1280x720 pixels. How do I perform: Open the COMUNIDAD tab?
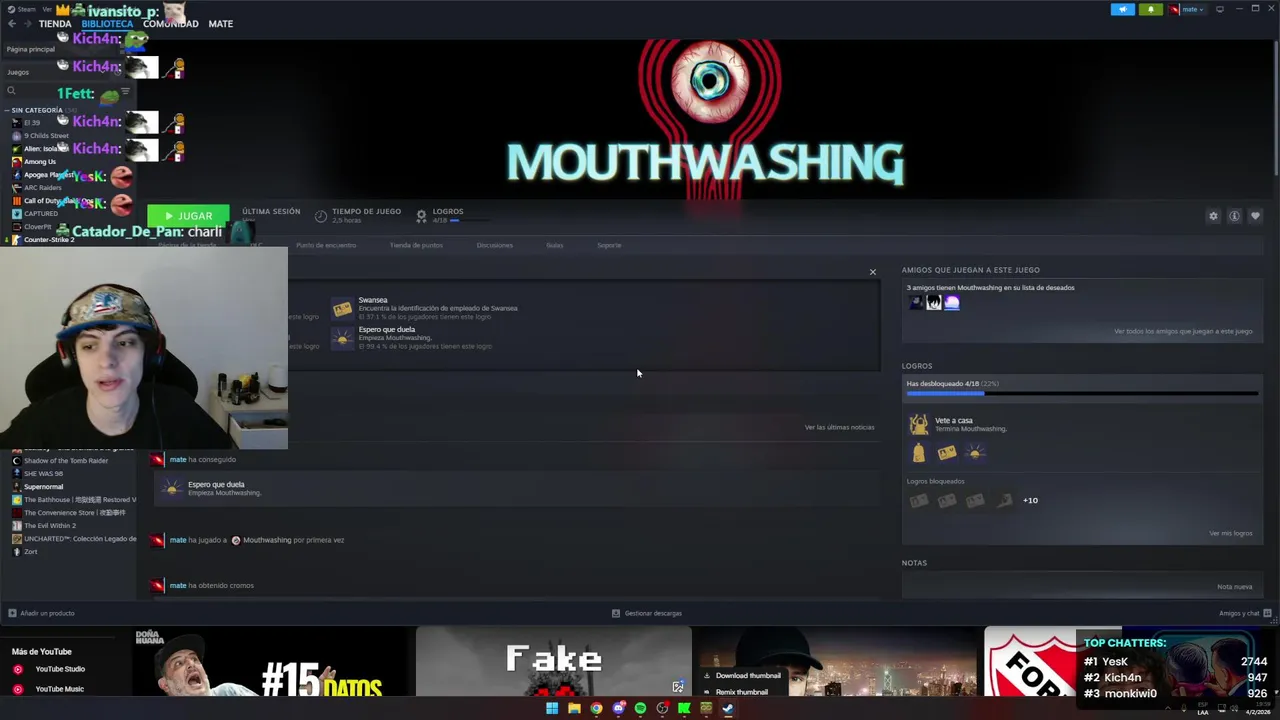[x=170, y=24]
